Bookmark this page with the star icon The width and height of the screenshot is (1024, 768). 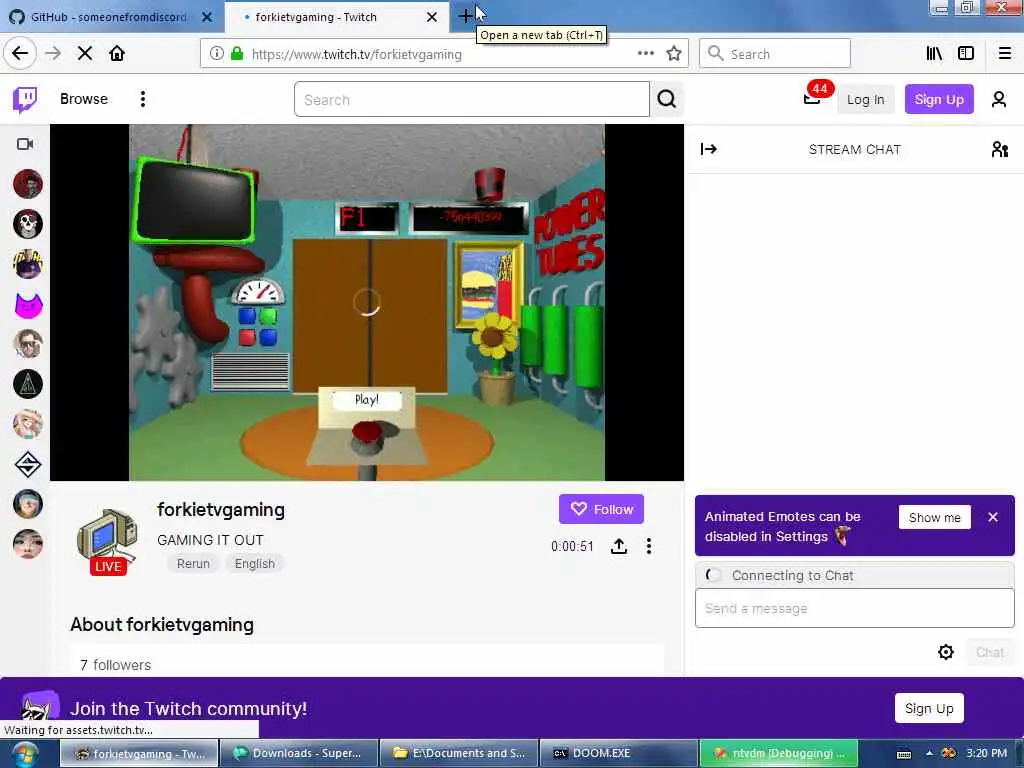tap(674, 54)
